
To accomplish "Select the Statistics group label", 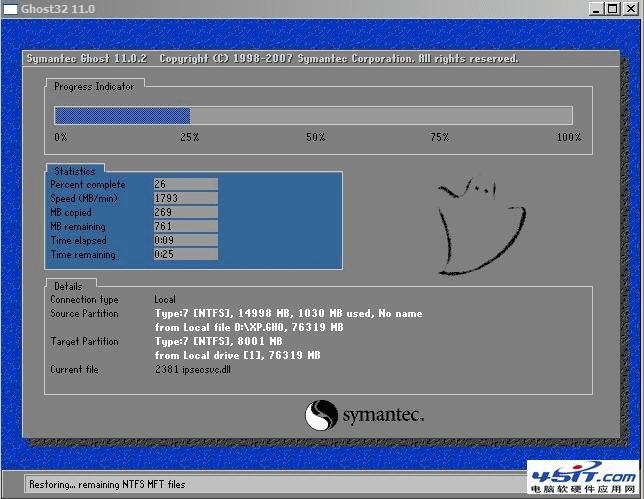I will (75, 171).
